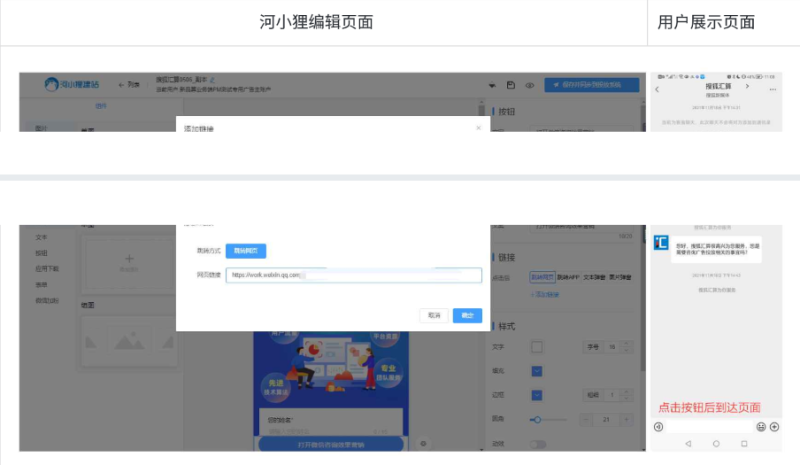Click the plus single-image placeholder tile
The image size is (800, 465).
point(129,263)
